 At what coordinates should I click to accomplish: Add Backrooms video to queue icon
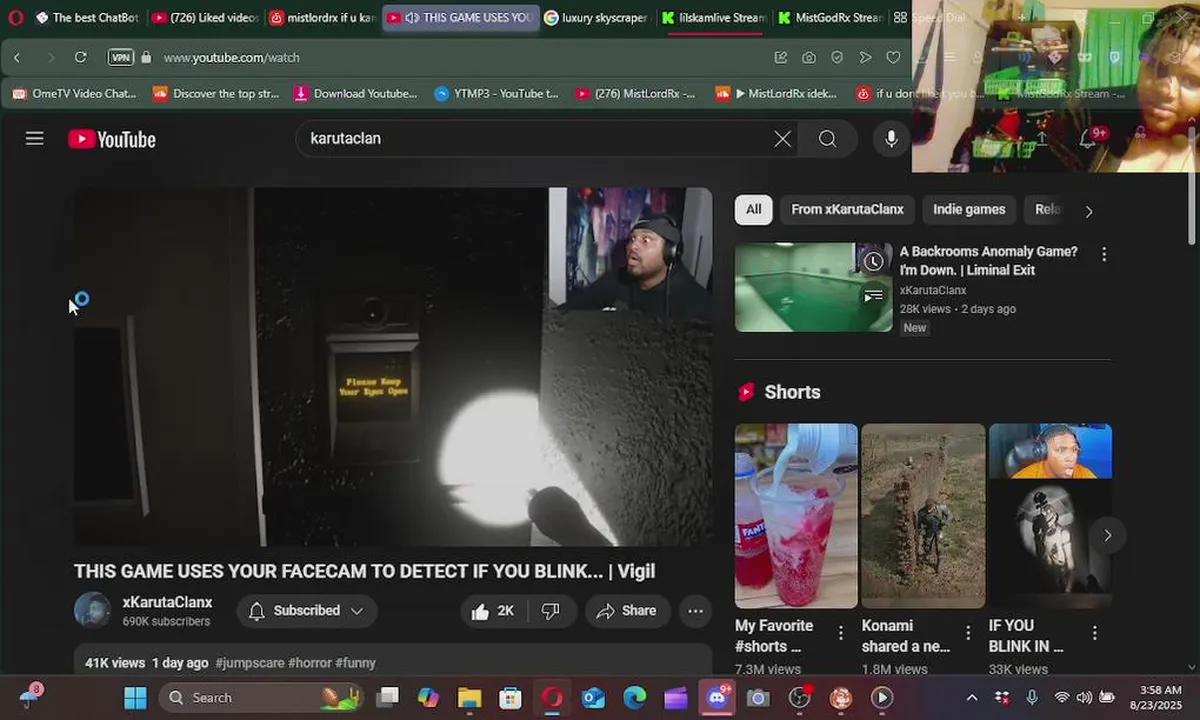tap(873, 295)
